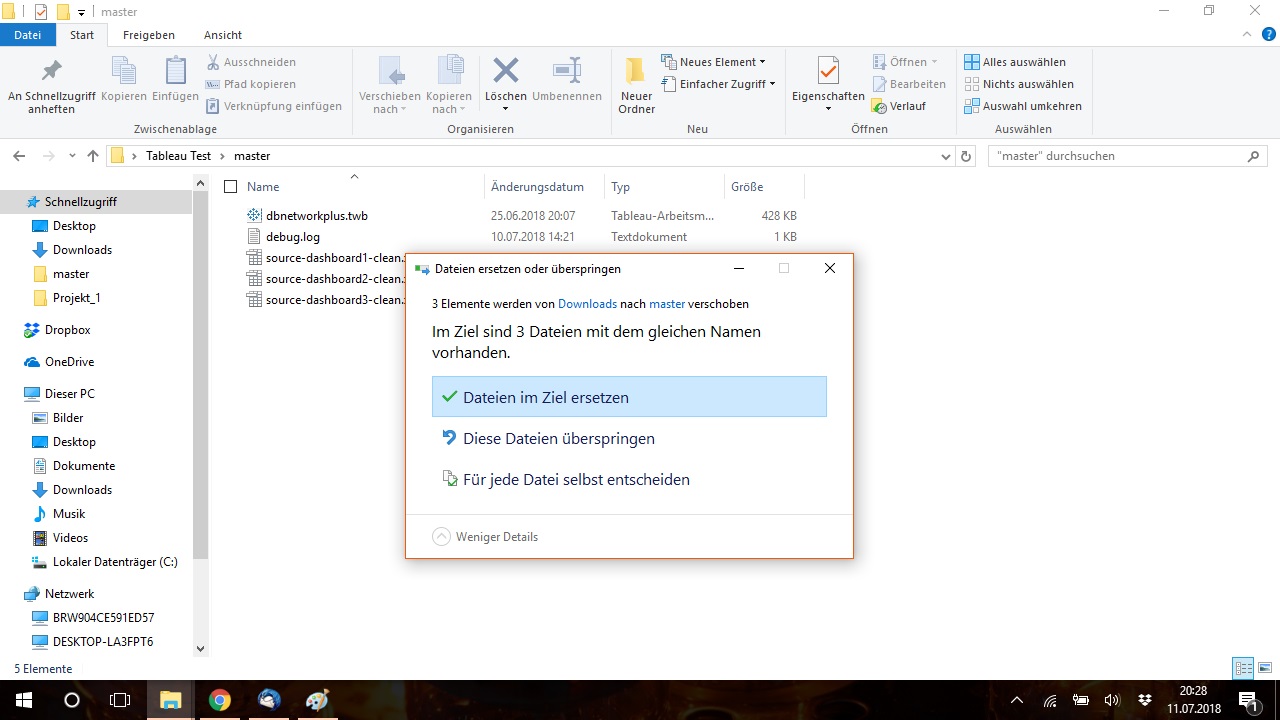Collapse dialog with Weniger Details
This screenshot has height=720, width=1280.
pyautogui.click(x=486, y=537)
